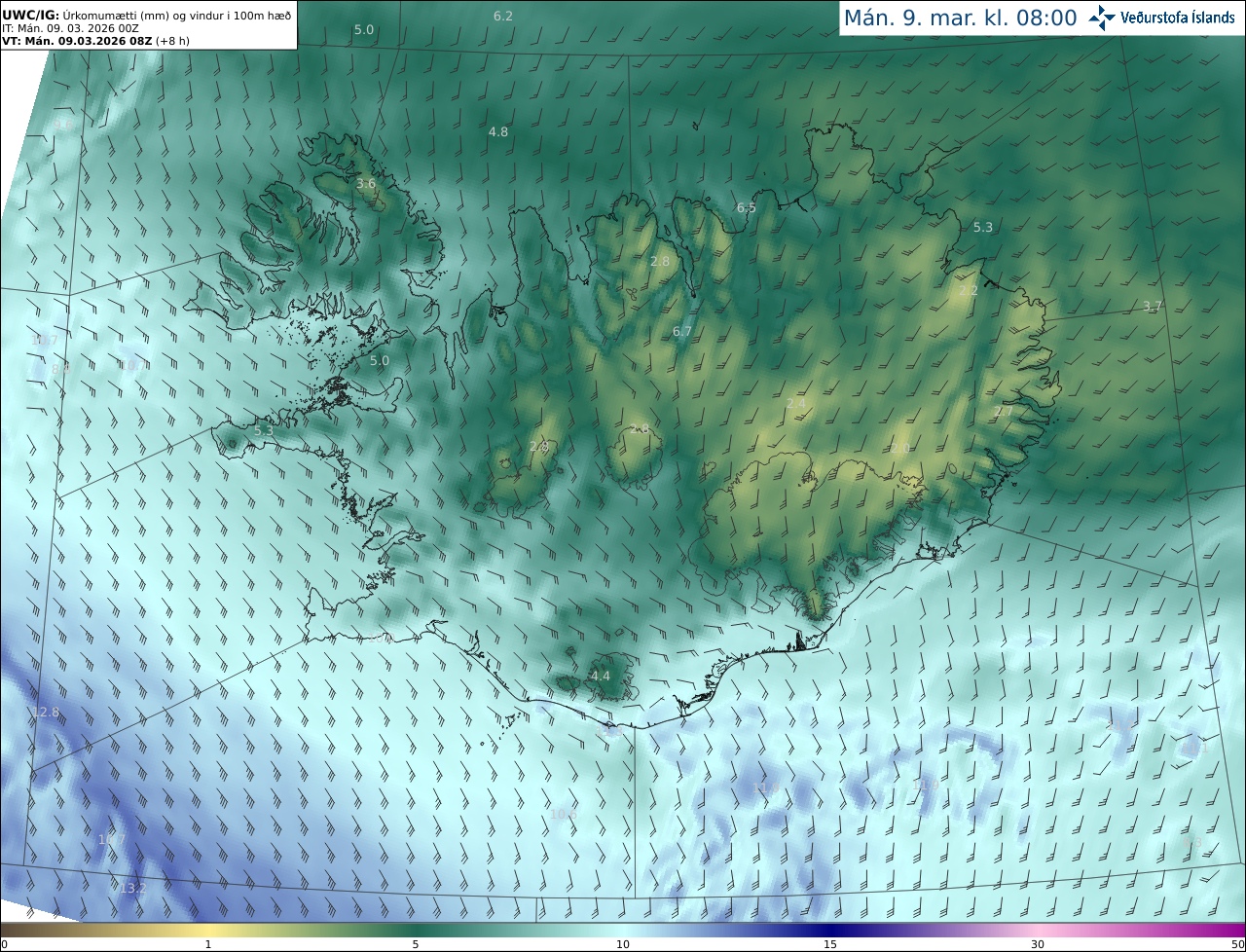Click the dark blue colour scale segment at 15
This screenshot has width=1246, height=952.
(830, 930)
